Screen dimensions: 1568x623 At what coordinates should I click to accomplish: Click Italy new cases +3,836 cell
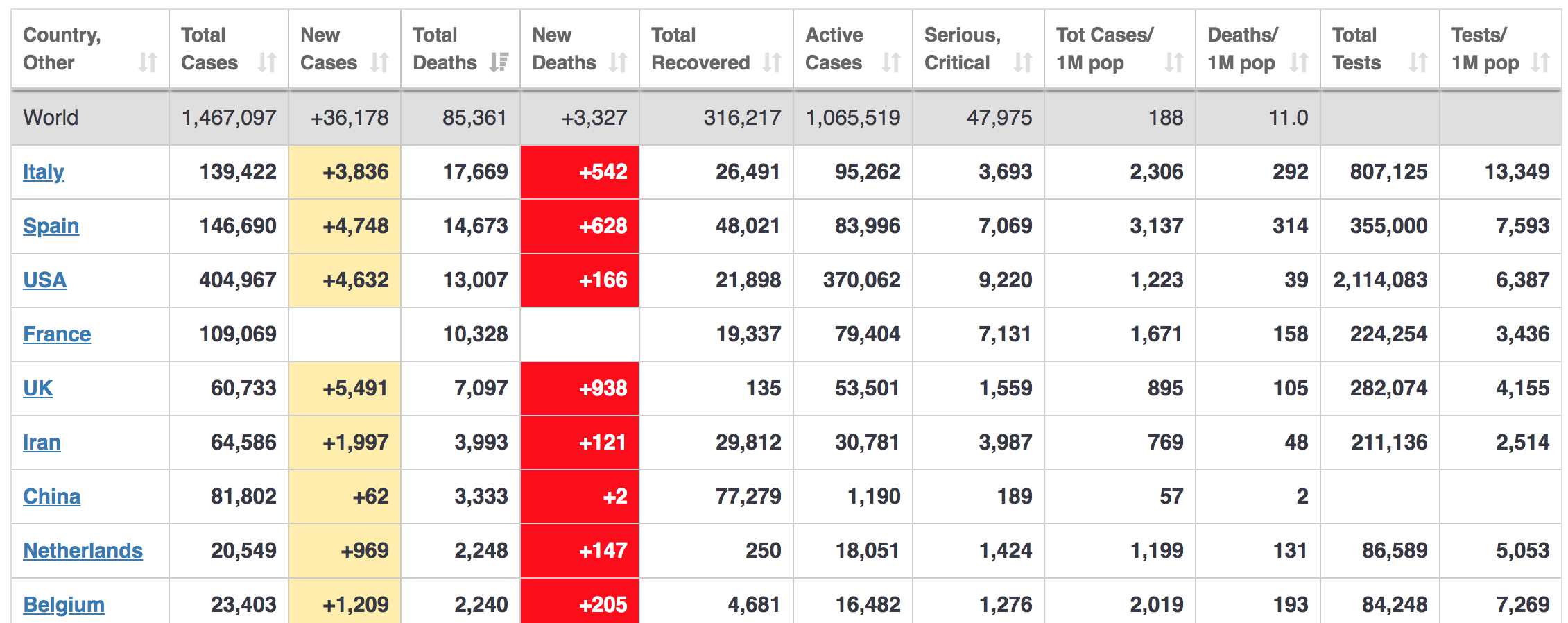(x=345, y=172)
